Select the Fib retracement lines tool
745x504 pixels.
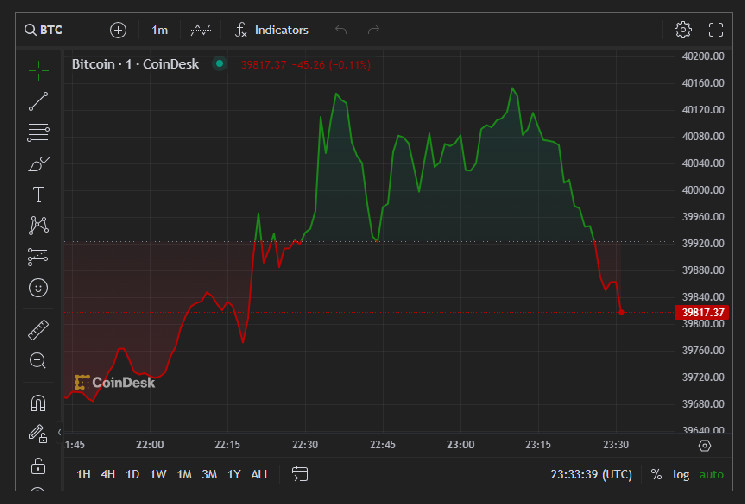coord(38,133)
